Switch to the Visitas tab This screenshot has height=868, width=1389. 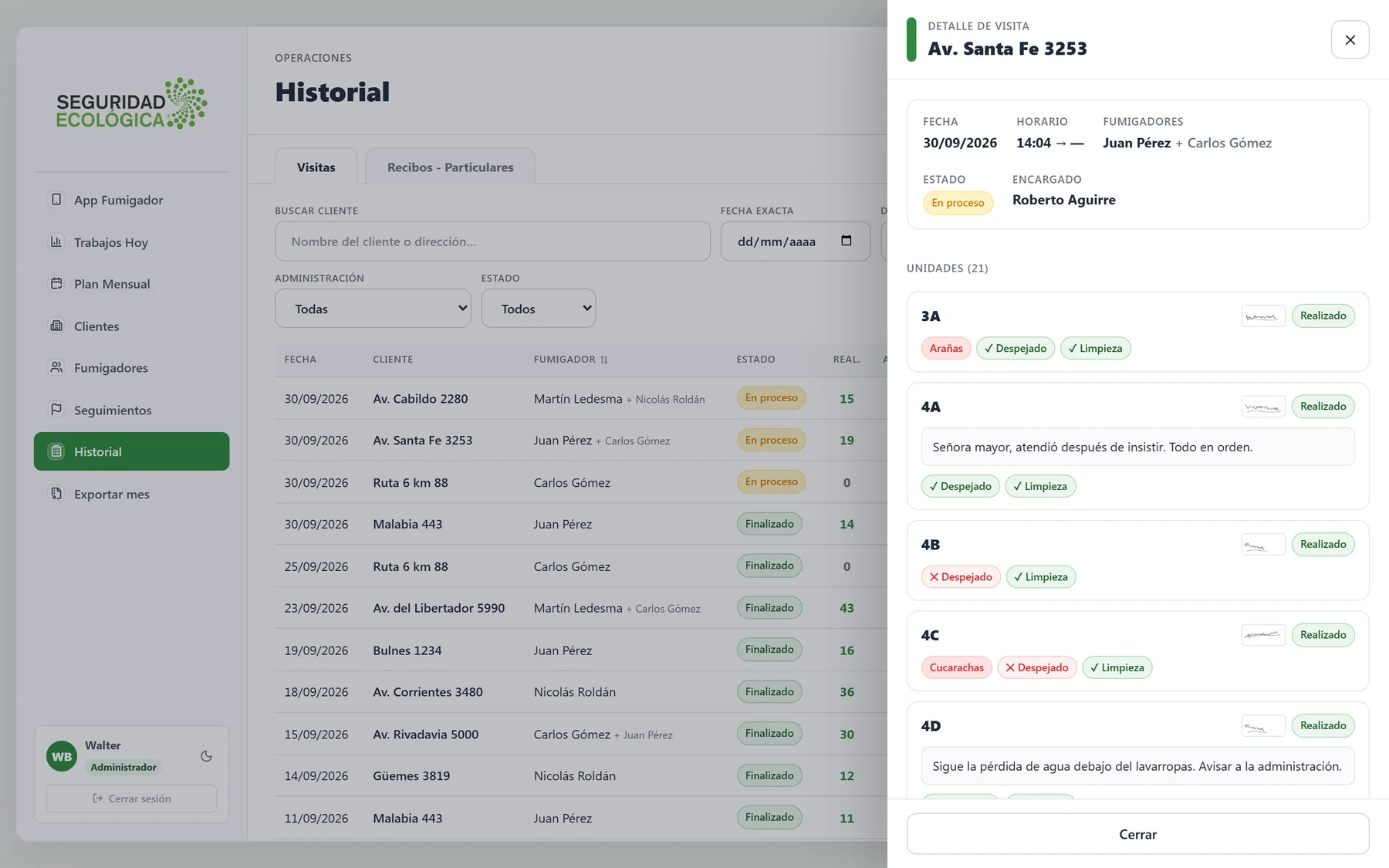[x=316, y=167]
